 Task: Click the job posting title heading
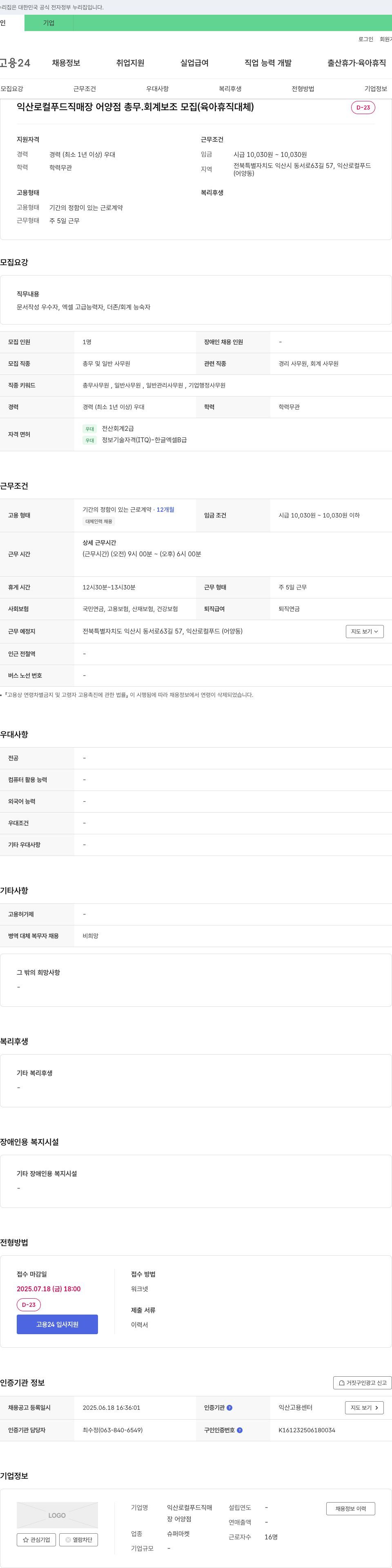[x=135, y=107]
